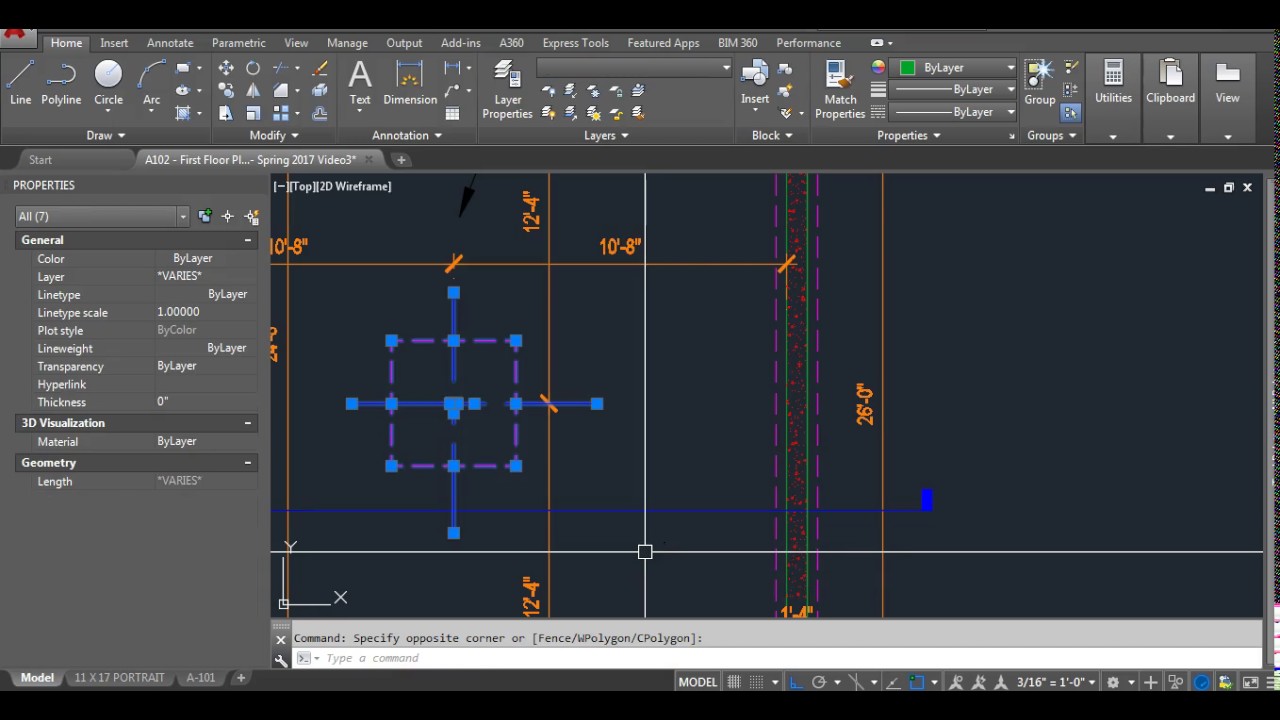Open annotation scale 3/16" = 1'-0" dropdown

(1056, 682)
